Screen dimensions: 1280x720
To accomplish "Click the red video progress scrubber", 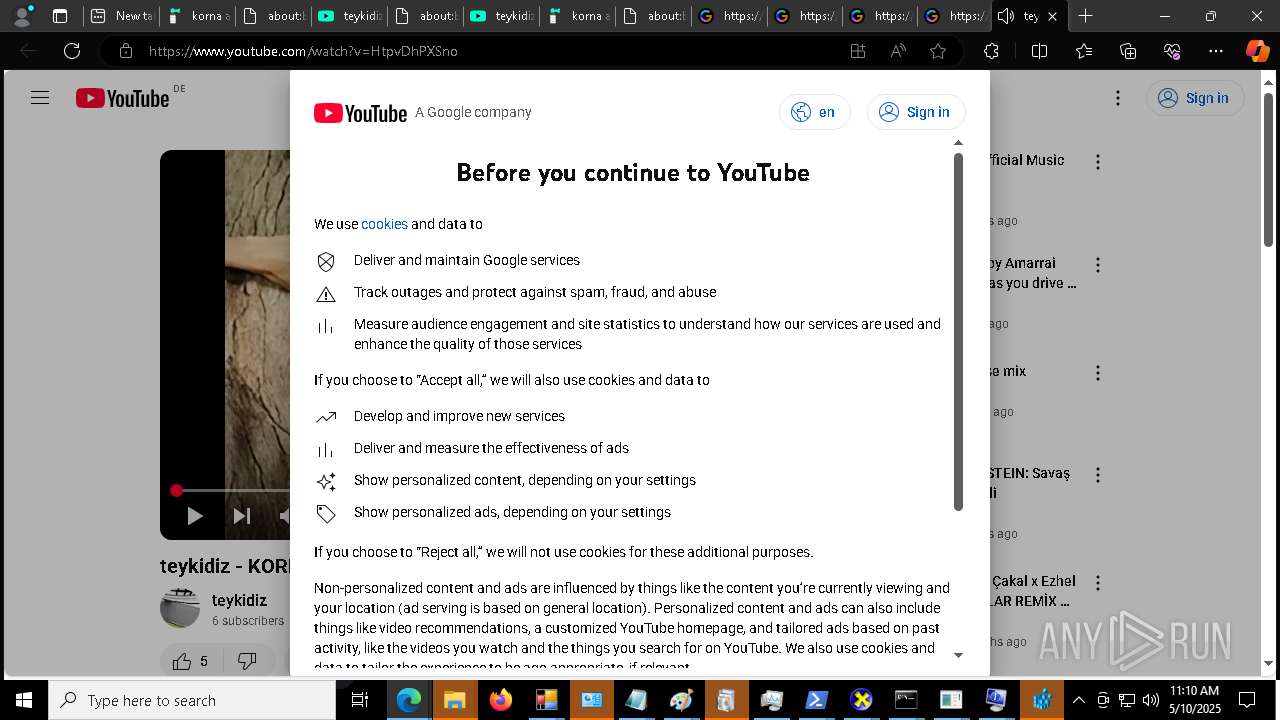I will (176, 490).
